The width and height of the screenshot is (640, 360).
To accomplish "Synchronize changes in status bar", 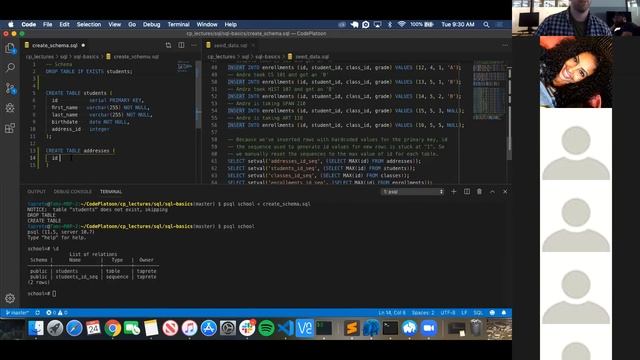I will coord(38,313).
